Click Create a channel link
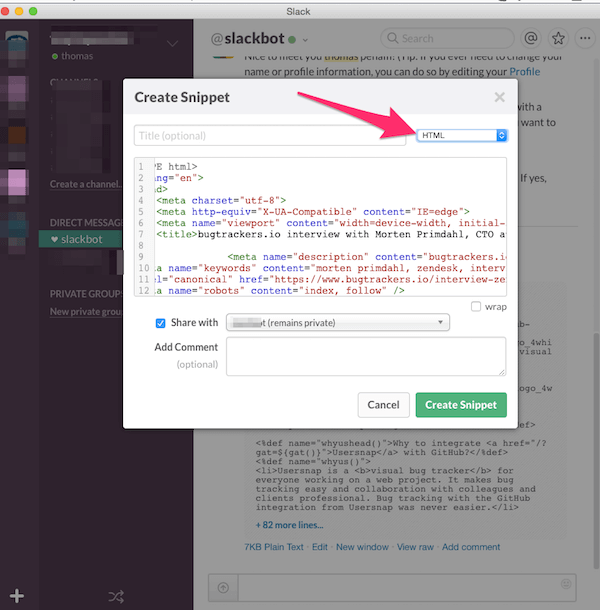600x610 pixels. pos(86,184)
